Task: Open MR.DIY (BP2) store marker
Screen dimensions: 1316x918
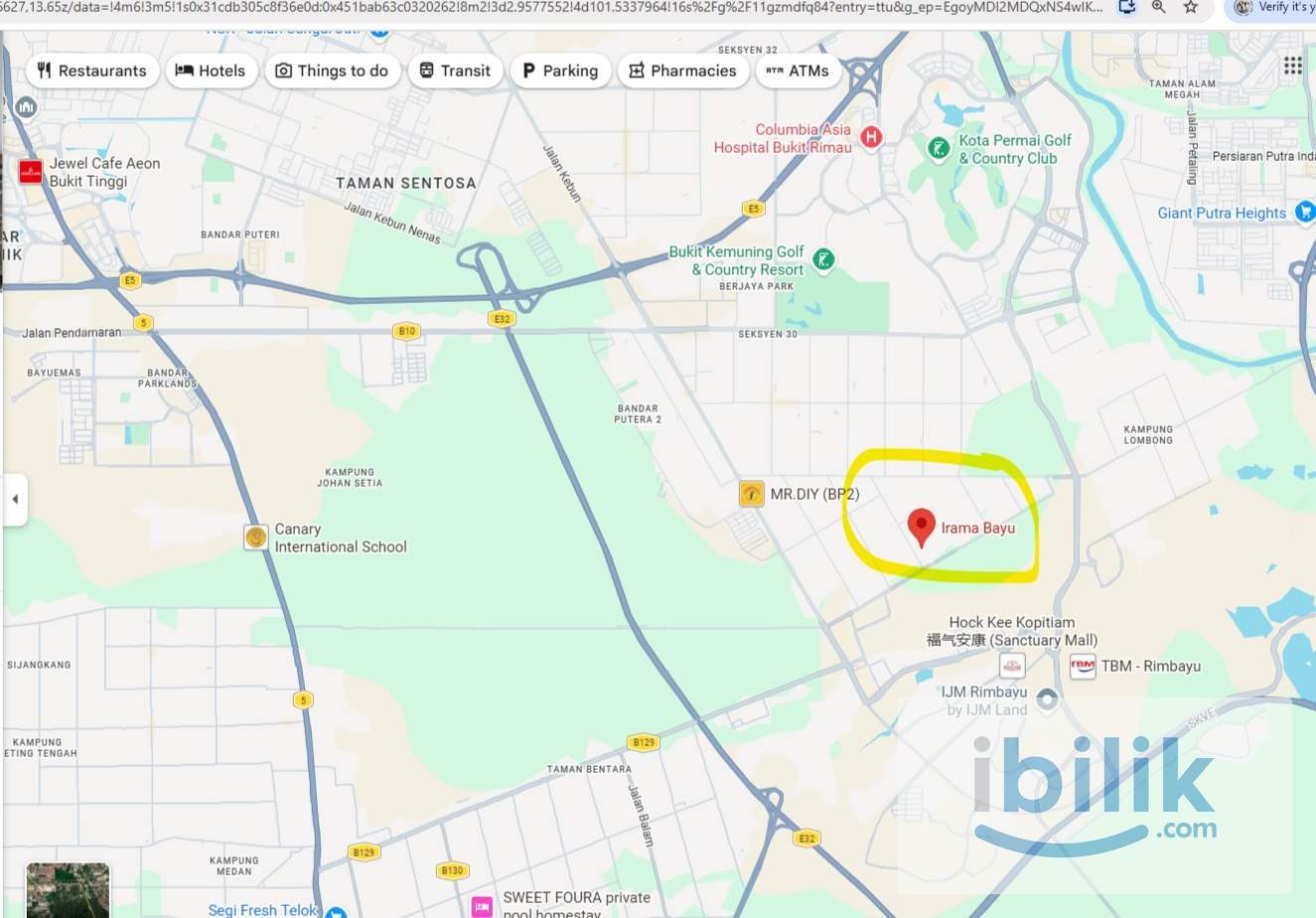Action: coord(752,494)
